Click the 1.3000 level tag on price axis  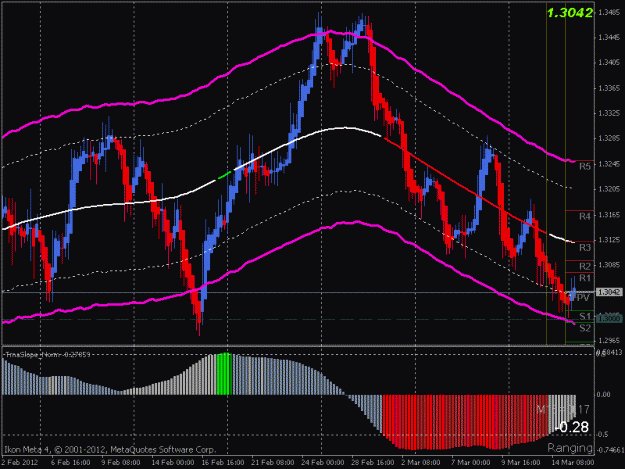[x=609, y=318]
